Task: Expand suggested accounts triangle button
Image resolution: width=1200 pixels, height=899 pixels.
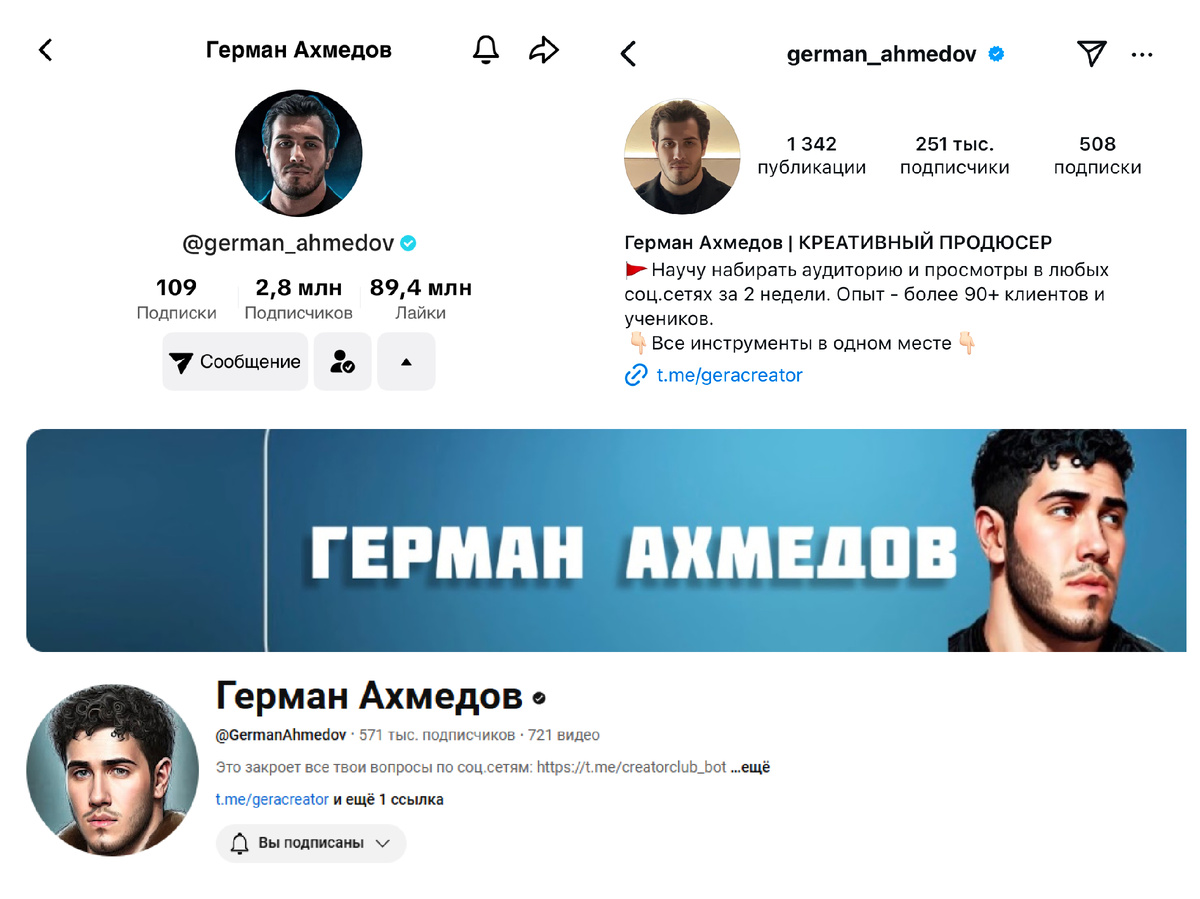Action: click(x=406, y=362)
